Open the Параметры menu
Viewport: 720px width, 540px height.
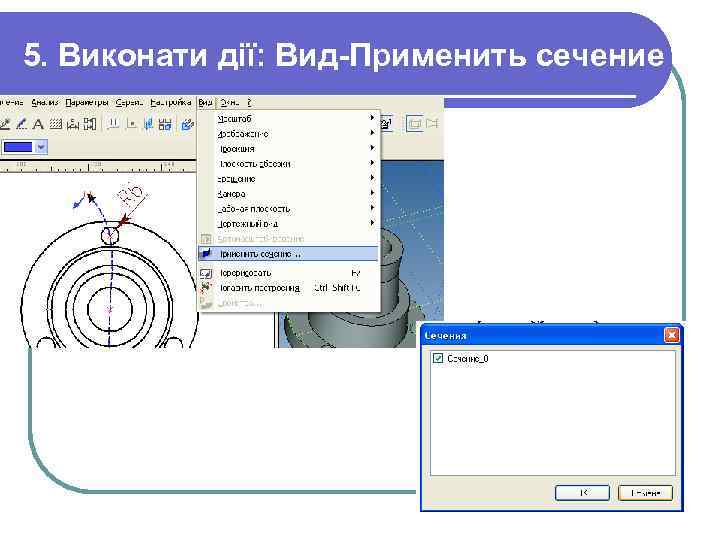coord(87,102)
